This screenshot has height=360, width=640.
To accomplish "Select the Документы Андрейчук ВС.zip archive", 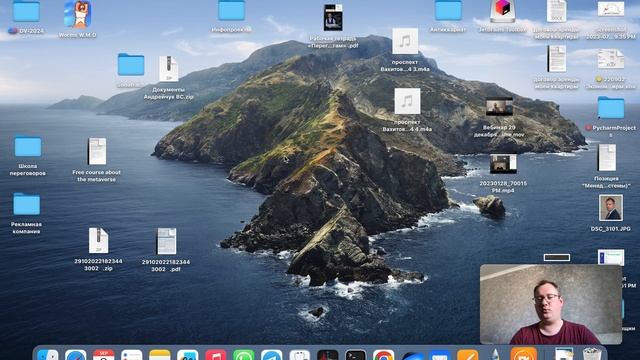I will tap(169, 69).
